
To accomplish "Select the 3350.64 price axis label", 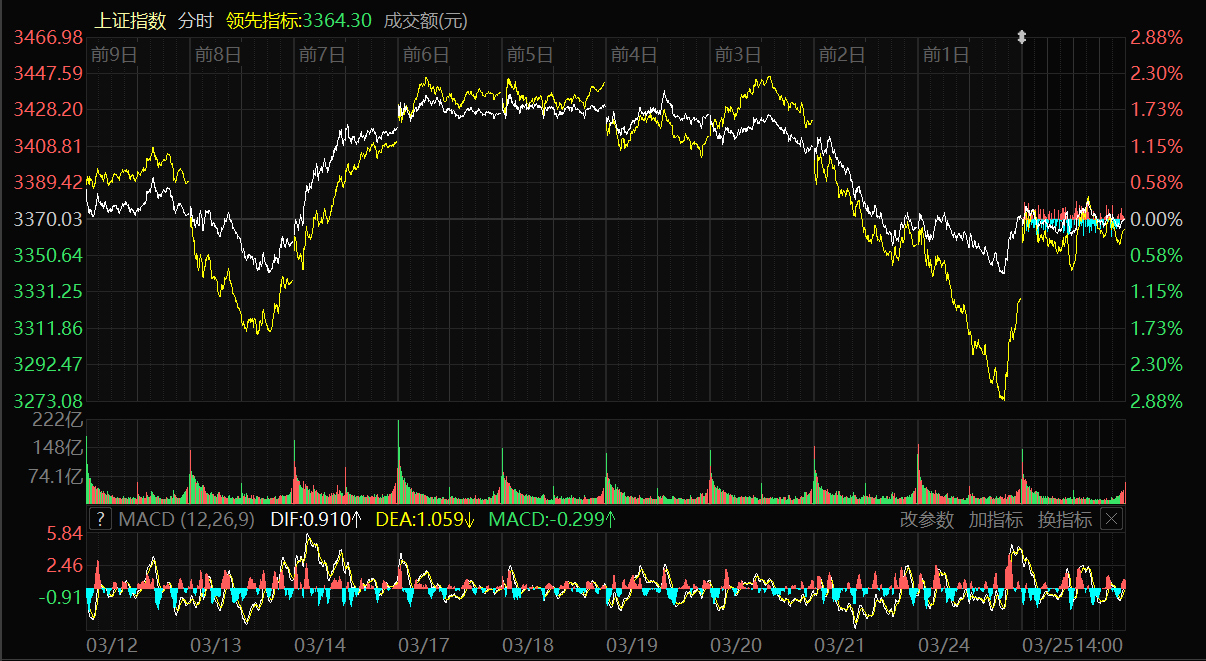I will point(48,255).
